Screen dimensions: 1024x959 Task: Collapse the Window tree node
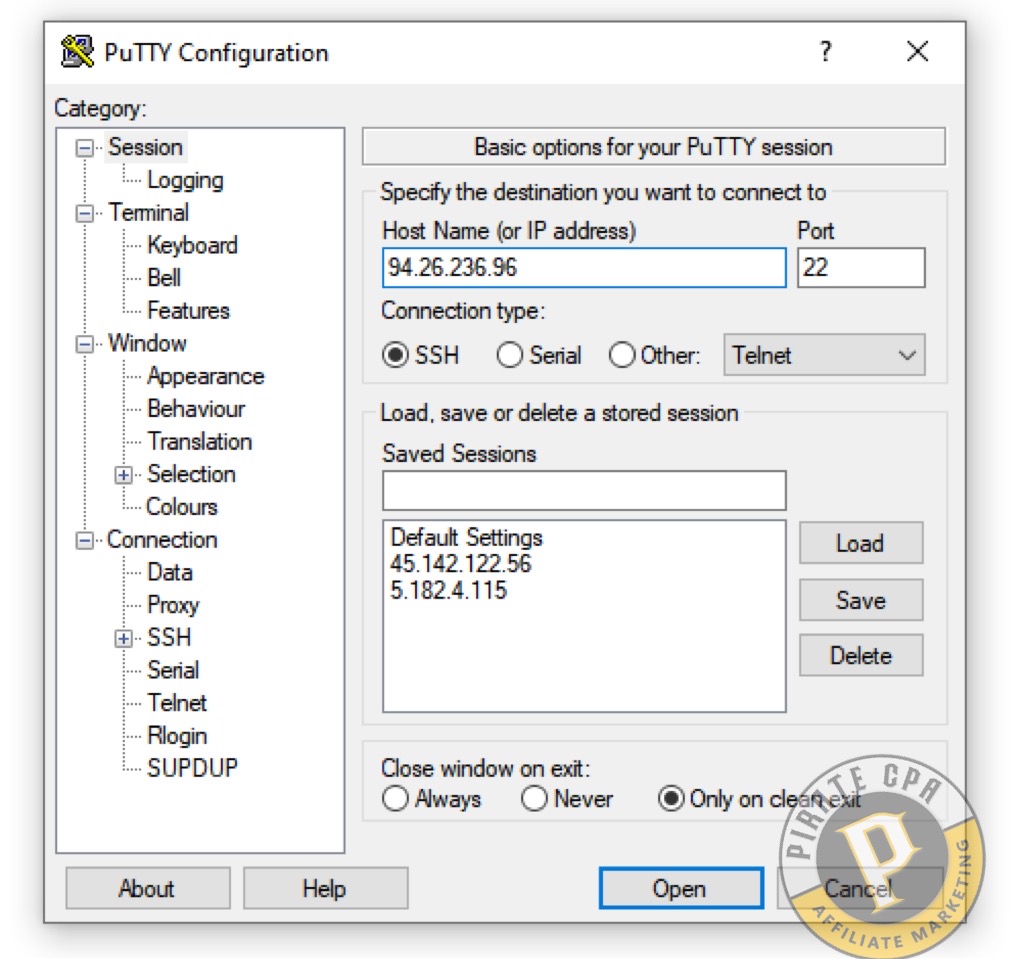click(84, 344)
